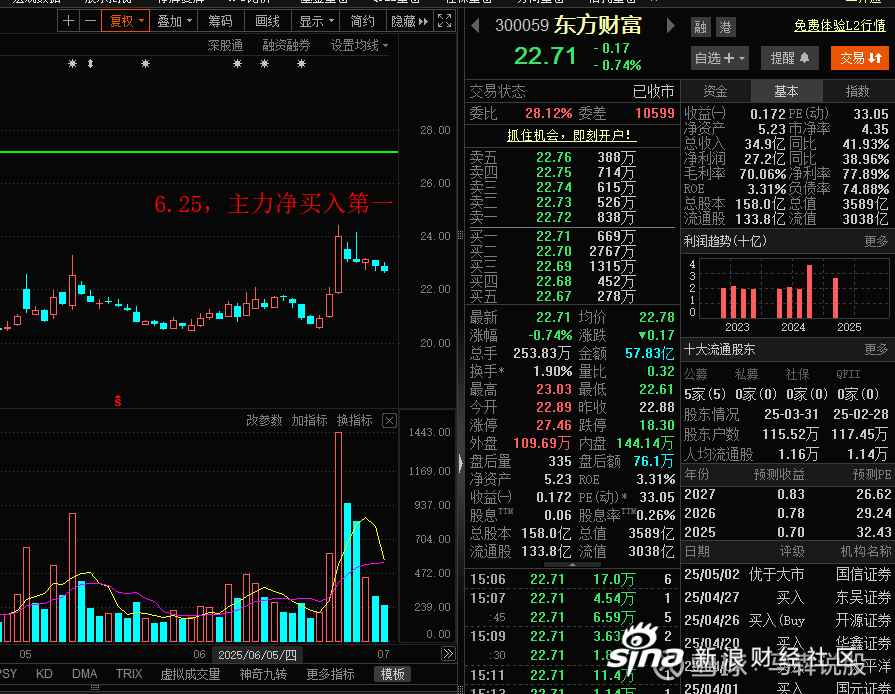The height and width of the screenshot is (694, 895).
Task: Click the red S marker on chart
Action: (118, 401)
